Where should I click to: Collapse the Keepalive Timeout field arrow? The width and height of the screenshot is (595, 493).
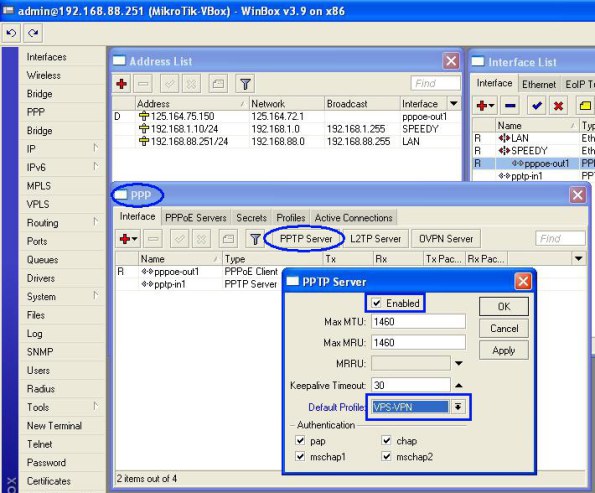click(x=459, y=386)
